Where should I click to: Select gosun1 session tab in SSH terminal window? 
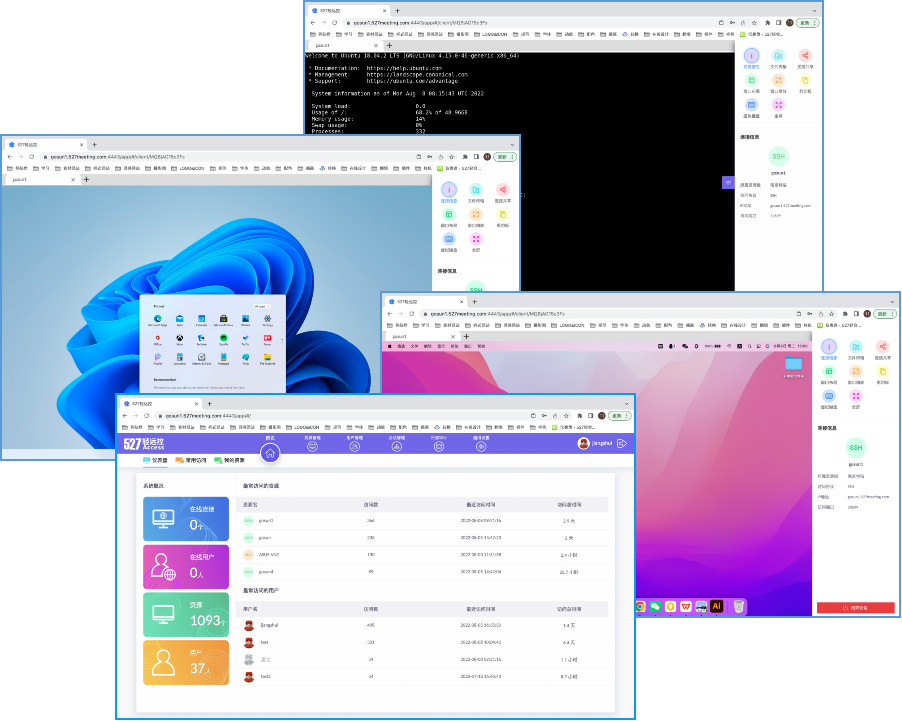343,45
